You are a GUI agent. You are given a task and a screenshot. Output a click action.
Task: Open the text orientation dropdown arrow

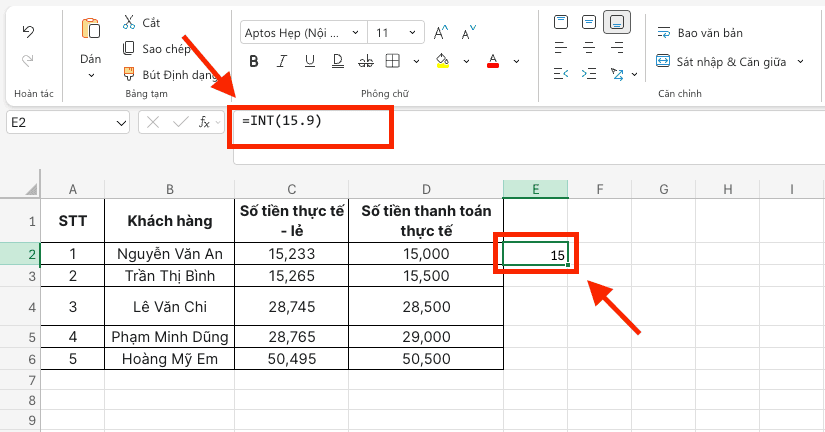[634, 74]
